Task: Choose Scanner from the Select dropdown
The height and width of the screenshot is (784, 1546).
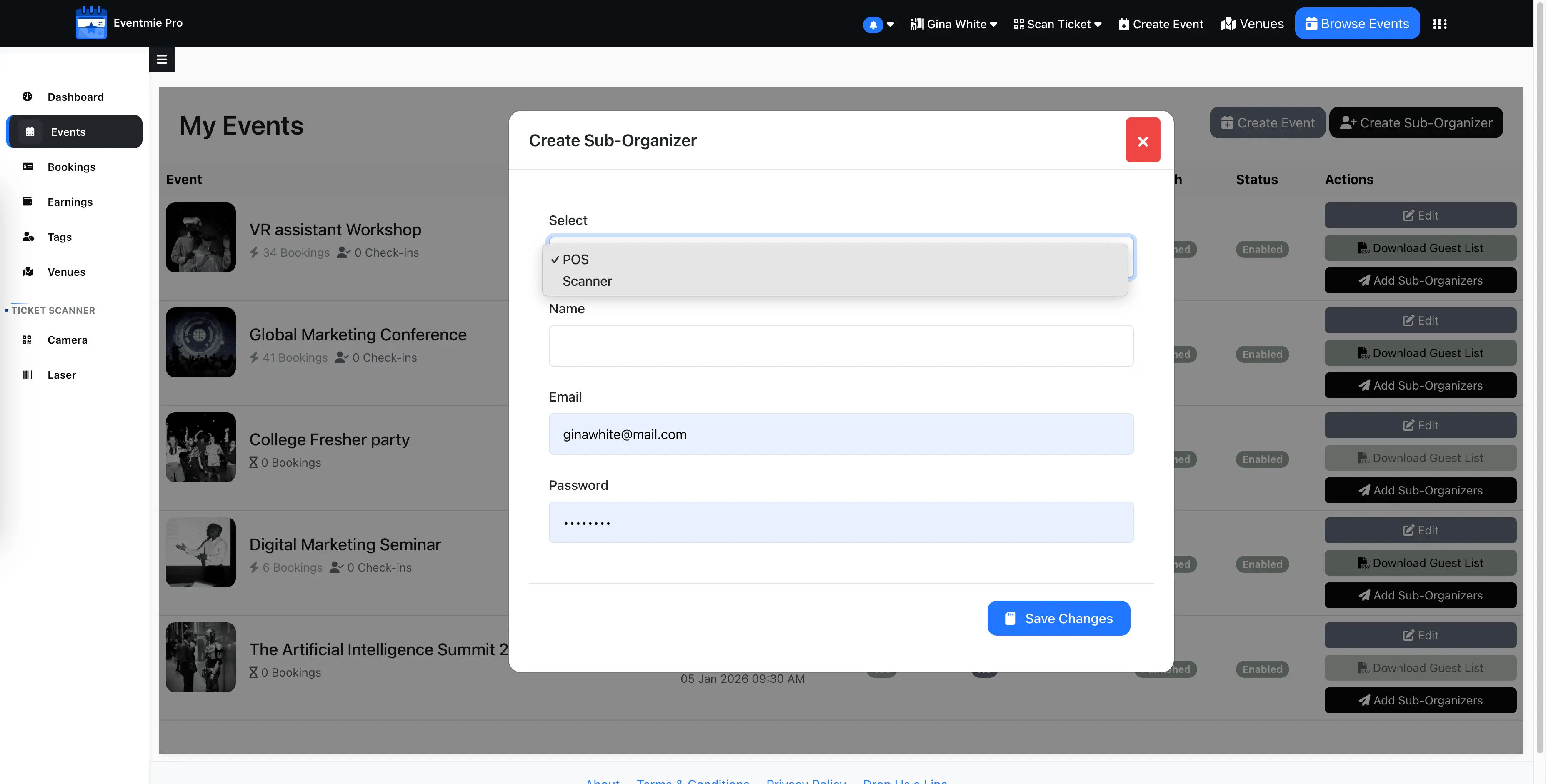Action: click(x=587, y=281)
